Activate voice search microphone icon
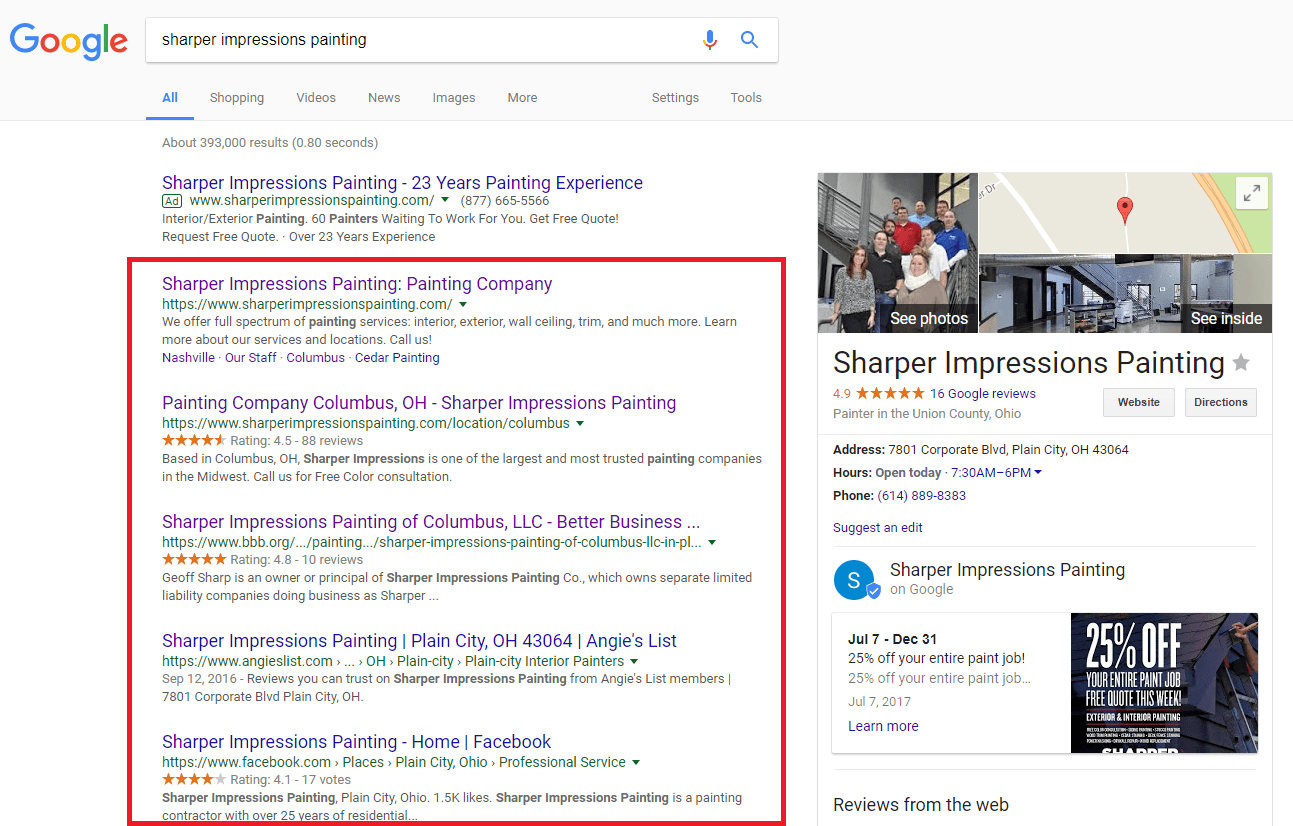Image resolution: width=1293 pixels, height=826 pixels. tap(710, 40)
